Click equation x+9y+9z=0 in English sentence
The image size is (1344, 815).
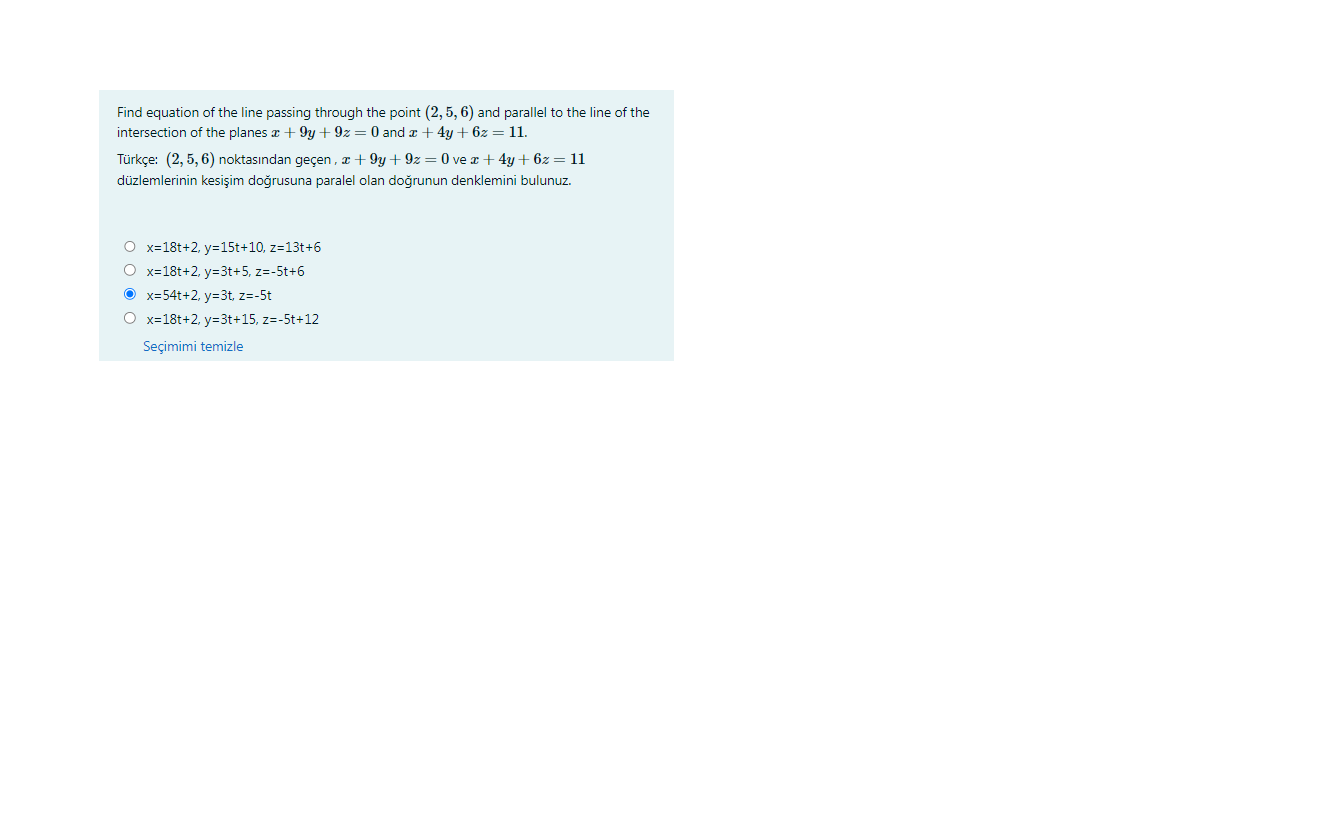(325, 132)
